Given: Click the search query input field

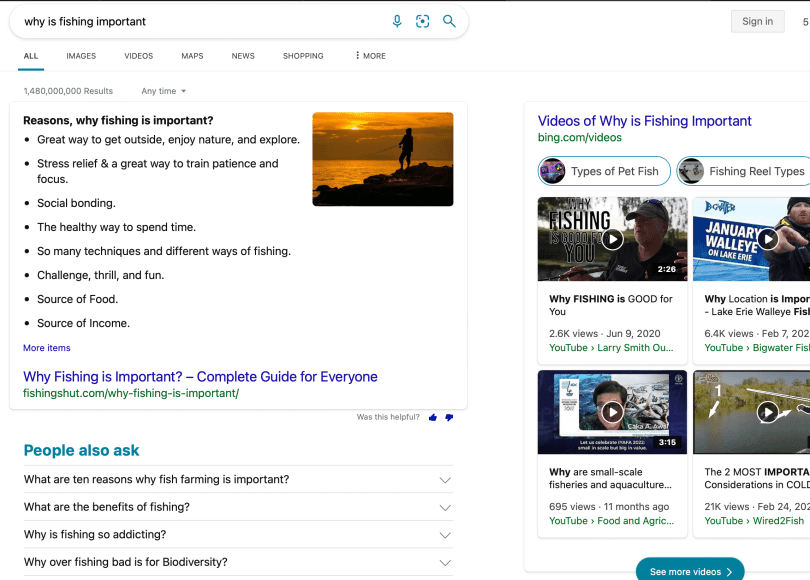Looking at the screenshot, I should pos(200,21).
